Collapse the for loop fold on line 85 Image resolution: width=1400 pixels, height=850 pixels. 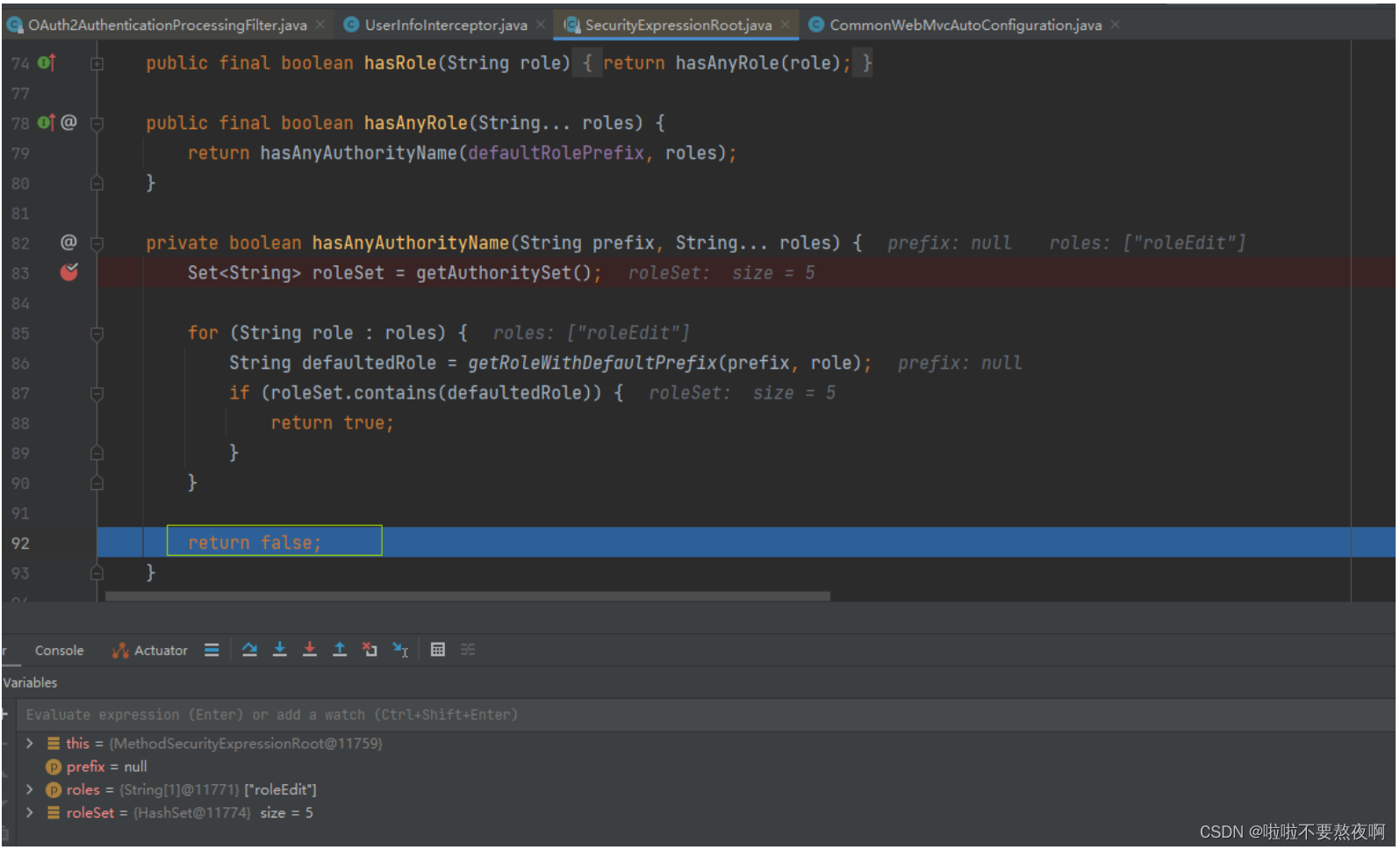pos(97,334)
